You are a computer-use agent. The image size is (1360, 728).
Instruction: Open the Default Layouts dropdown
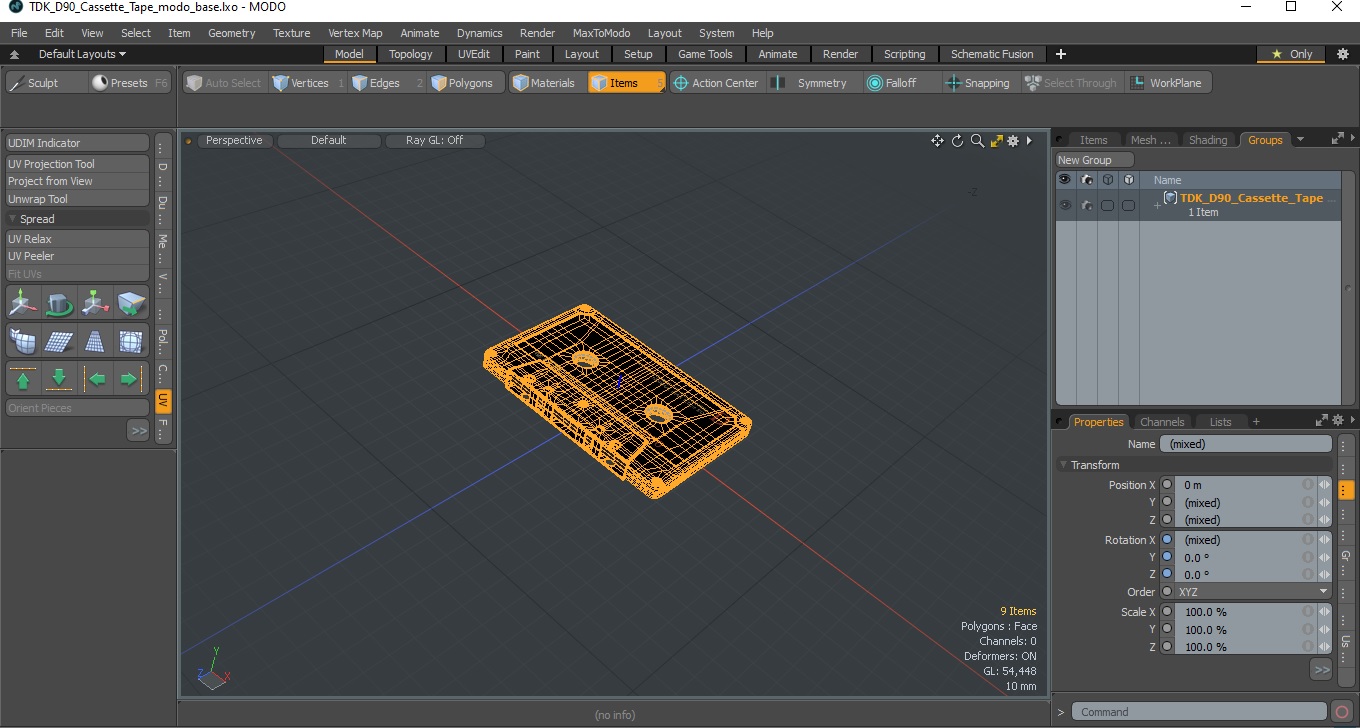coord(82,54)
